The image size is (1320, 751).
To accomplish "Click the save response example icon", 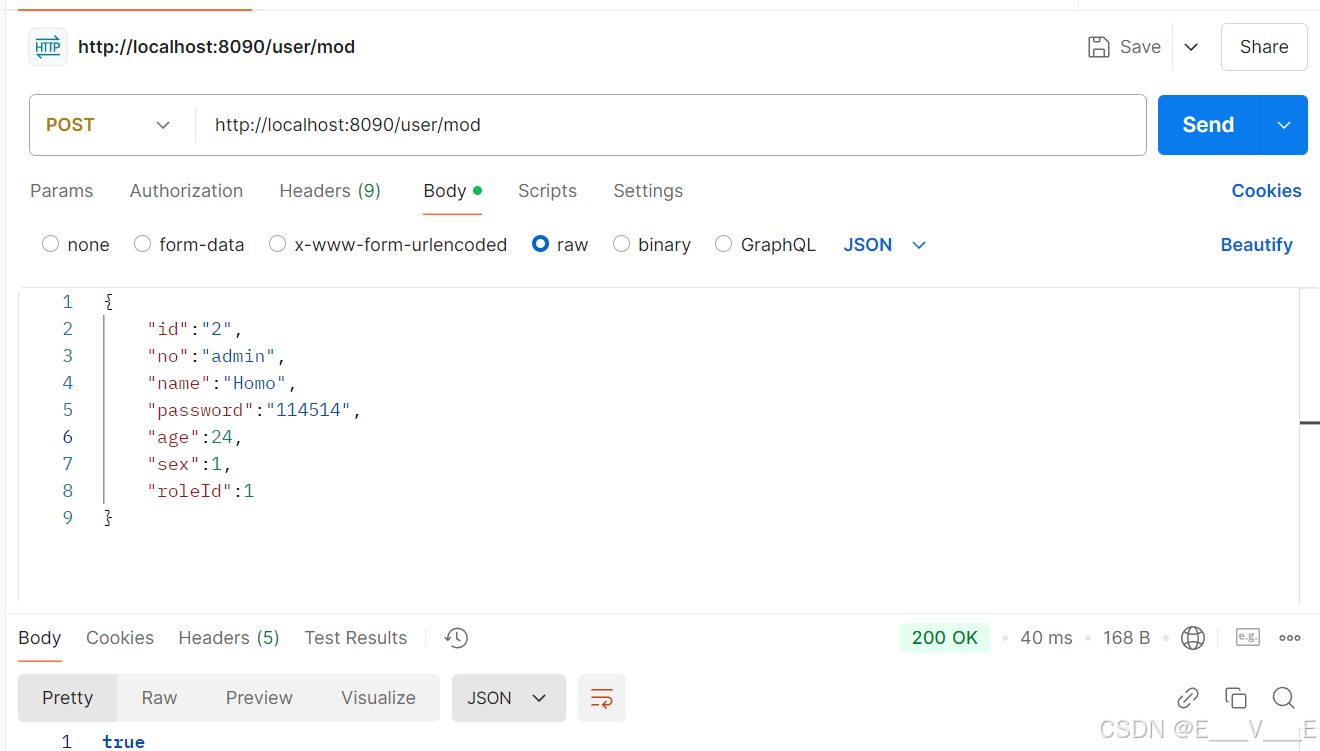I will tap(1247, 637).
